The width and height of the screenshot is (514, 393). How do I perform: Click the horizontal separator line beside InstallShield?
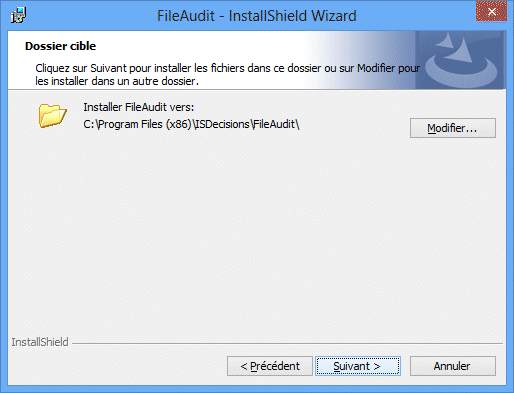pos(287,343)
